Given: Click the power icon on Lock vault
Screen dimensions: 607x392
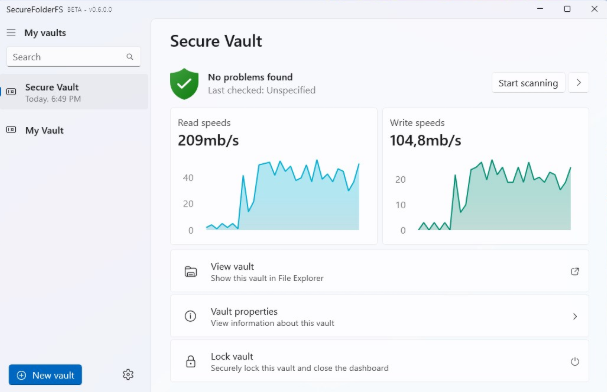Looking at the screenshot, I should (x=575, y=361).
